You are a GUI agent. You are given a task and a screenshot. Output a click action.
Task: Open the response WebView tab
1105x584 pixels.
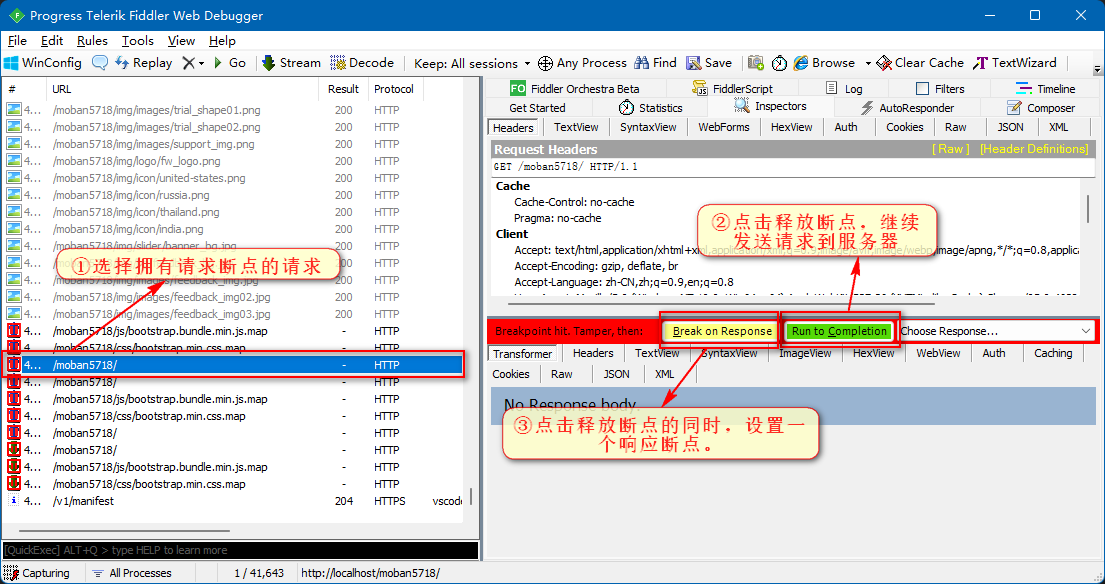(x=938, y=354)
